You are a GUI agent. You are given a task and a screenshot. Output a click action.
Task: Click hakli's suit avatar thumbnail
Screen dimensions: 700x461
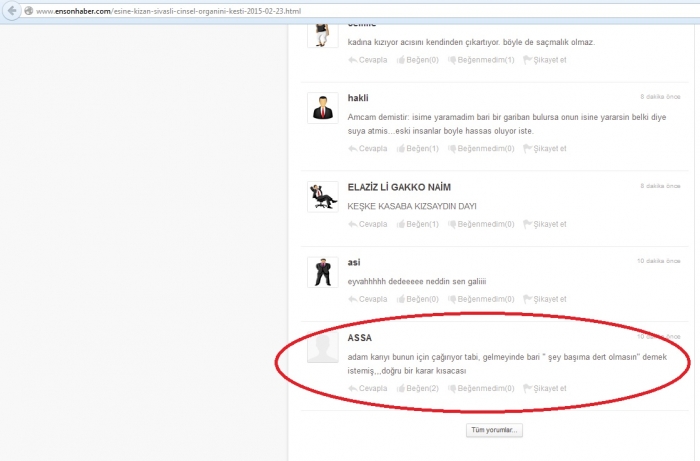coord(323,107)
